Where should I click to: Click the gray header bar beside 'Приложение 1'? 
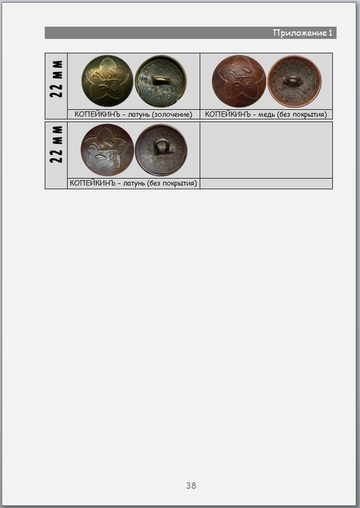tap(158, 33)
